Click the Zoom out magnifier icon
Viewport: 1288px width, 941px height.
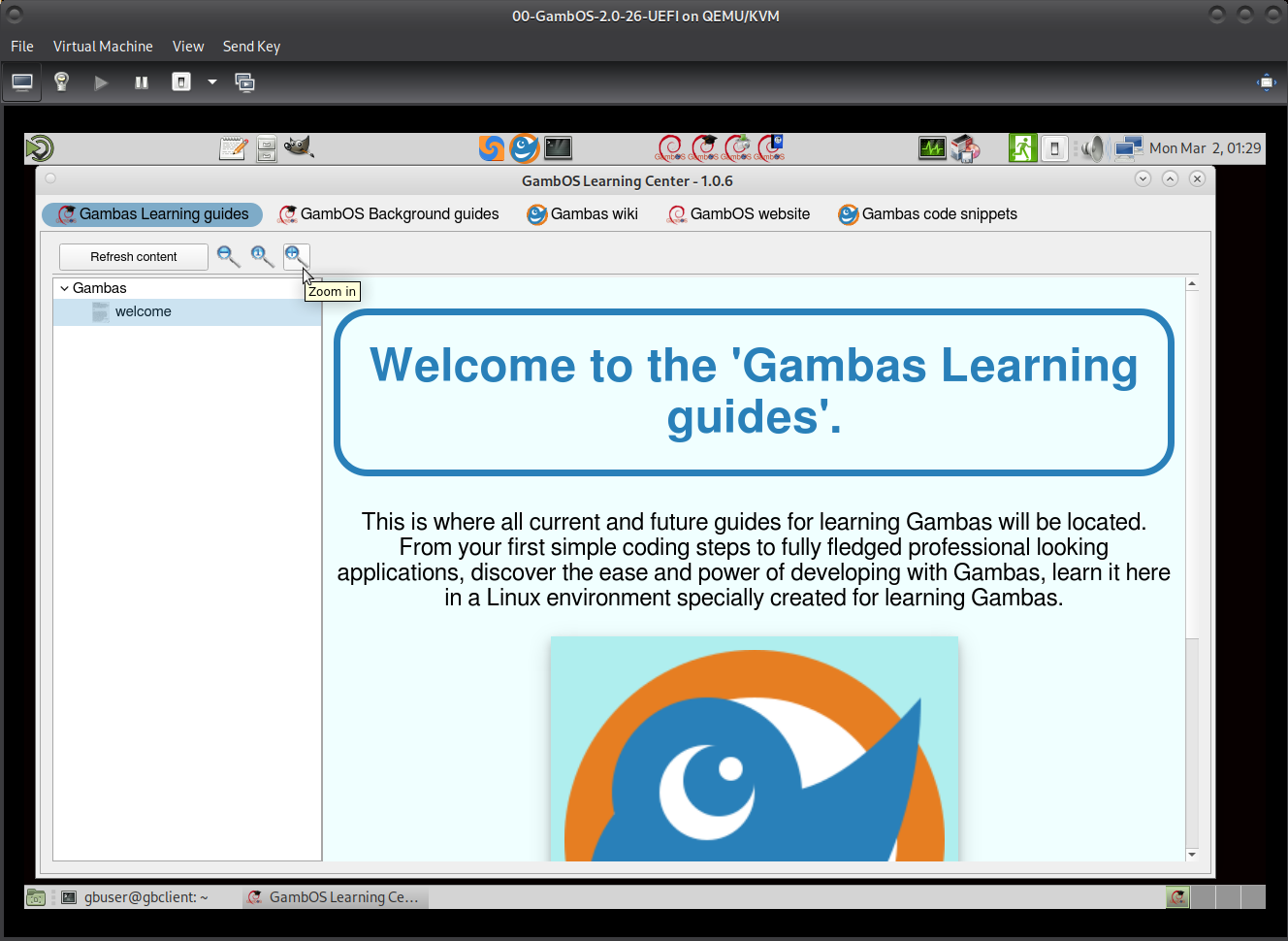(228, 256)
